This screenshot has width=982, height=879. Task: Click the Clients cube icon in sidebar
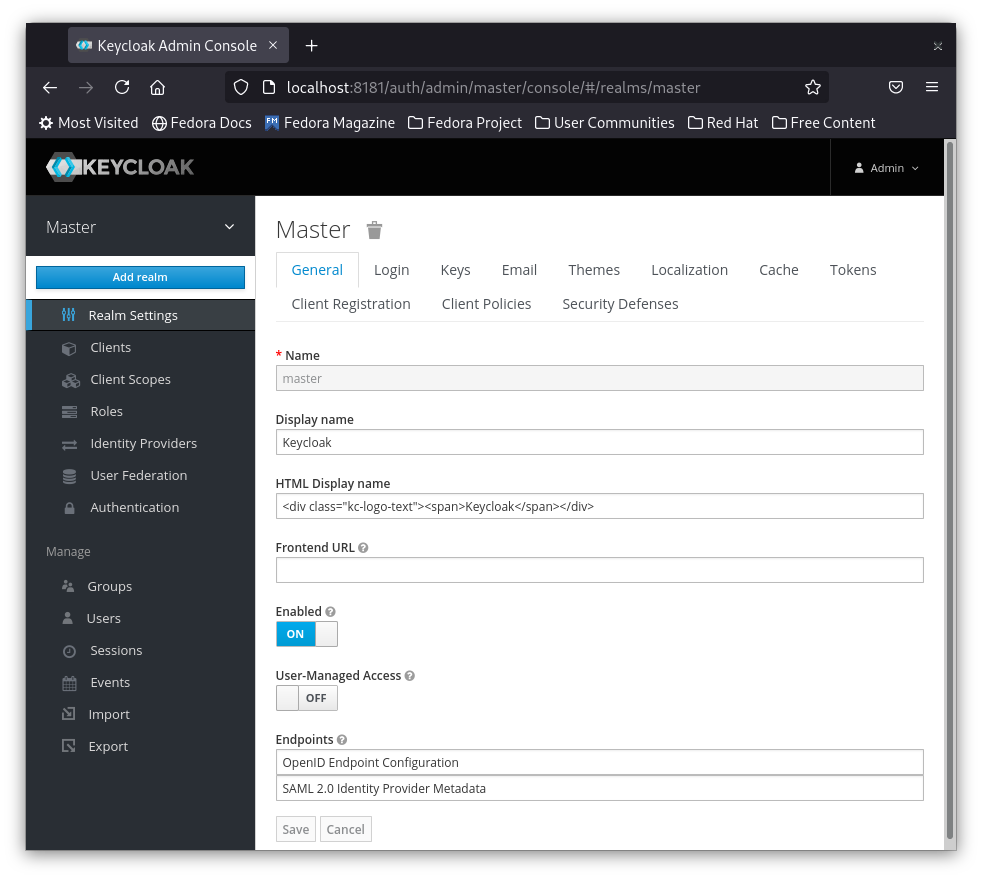[x=69, y=348]
